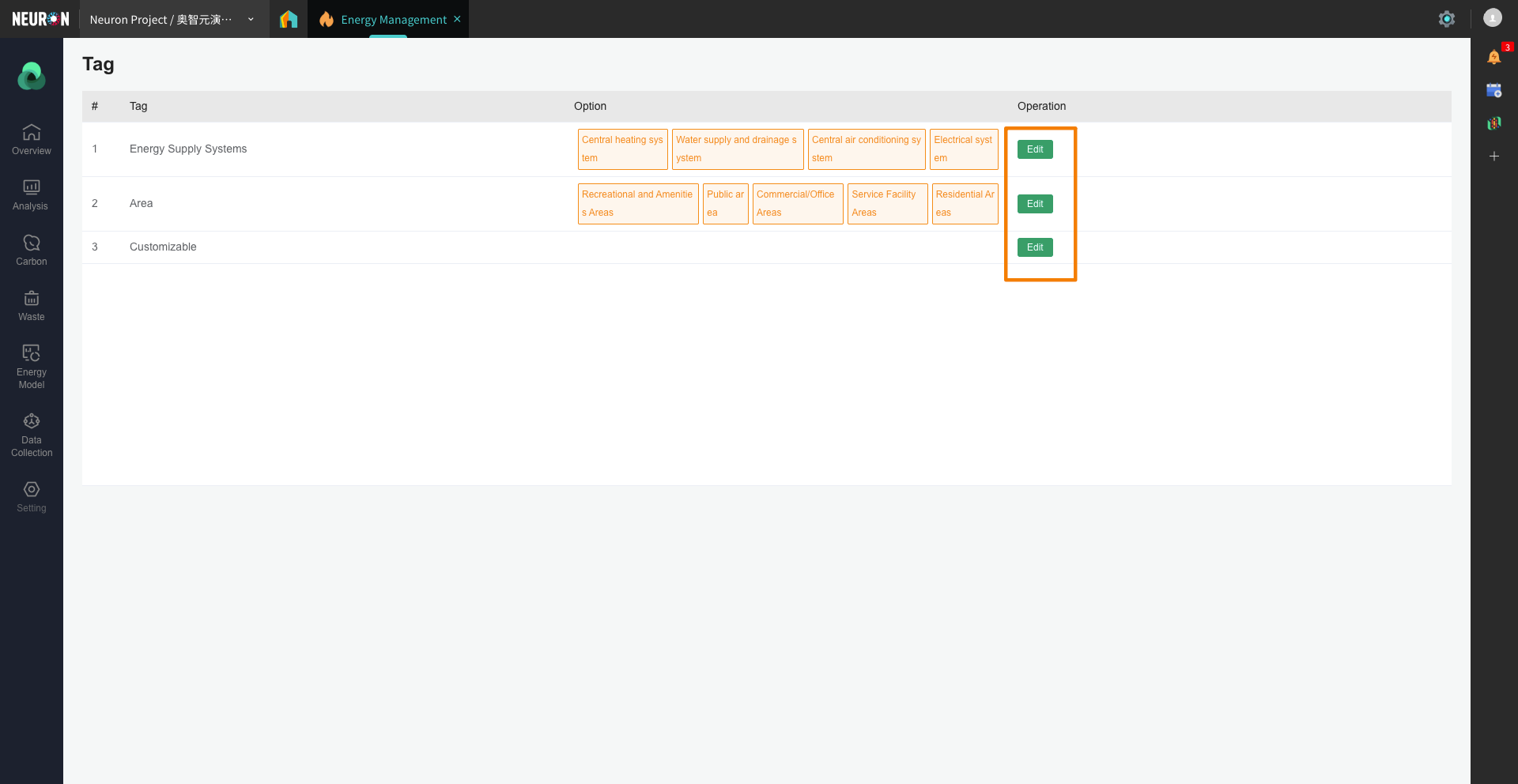Screen dimensions: 1518x784
Task: Select the Waste sidebar icon
Action: tap(32, 305)
